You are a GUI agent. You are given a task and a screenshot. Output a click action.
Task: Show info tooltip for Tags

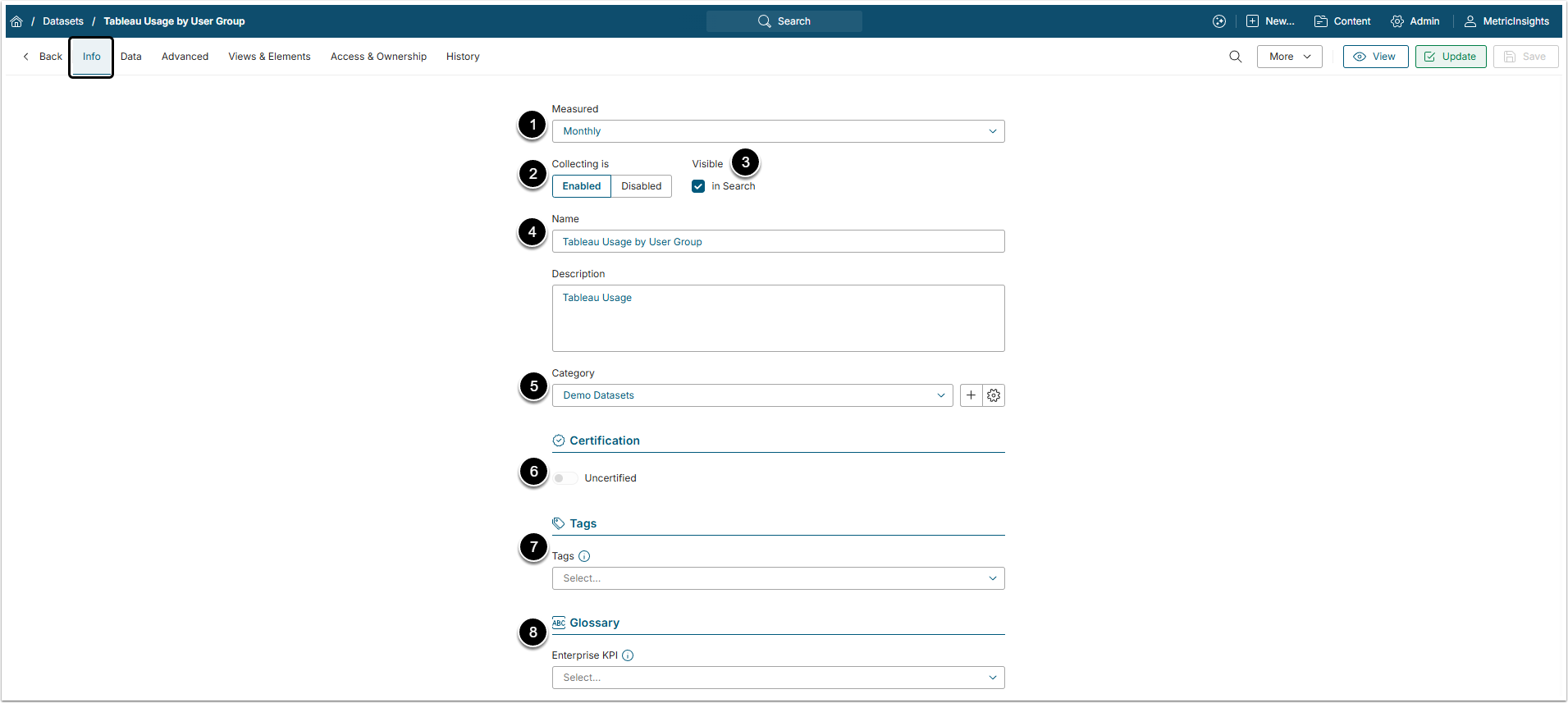click(x=584, y=556)
